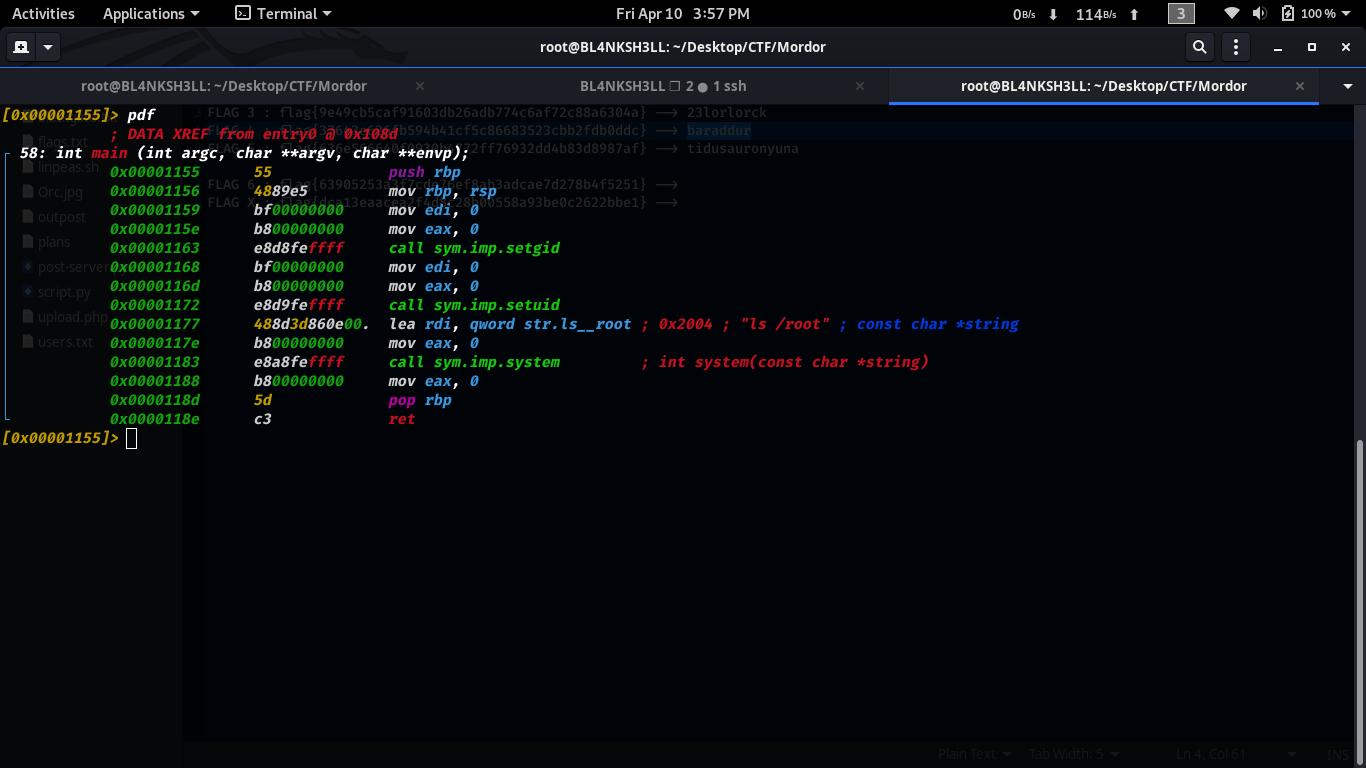Click the Wi-Fi status icon
1366x768 pixels.
coord(1232,14)
